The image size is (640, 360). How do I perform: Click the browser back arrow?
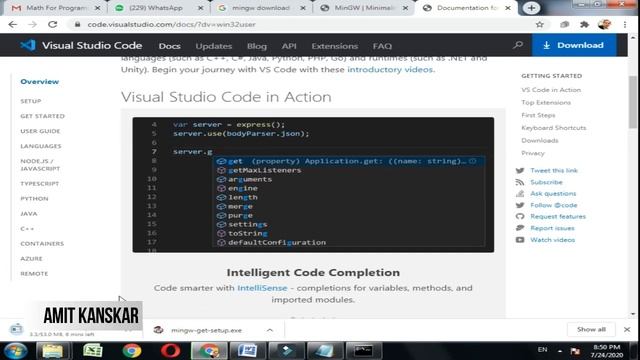click(x=13, y=24)
